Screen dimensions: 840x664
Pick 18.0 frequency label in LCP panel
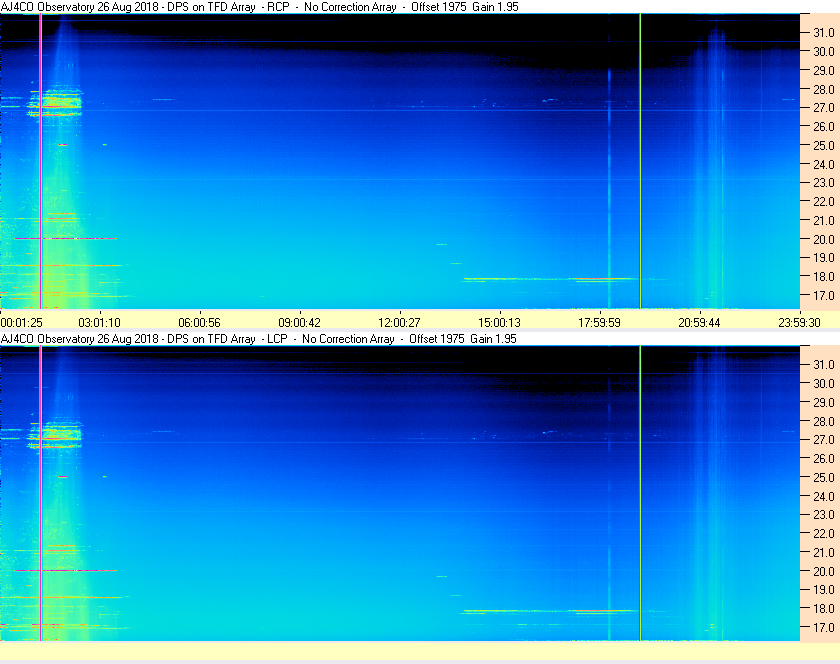(x=824, y=608)
